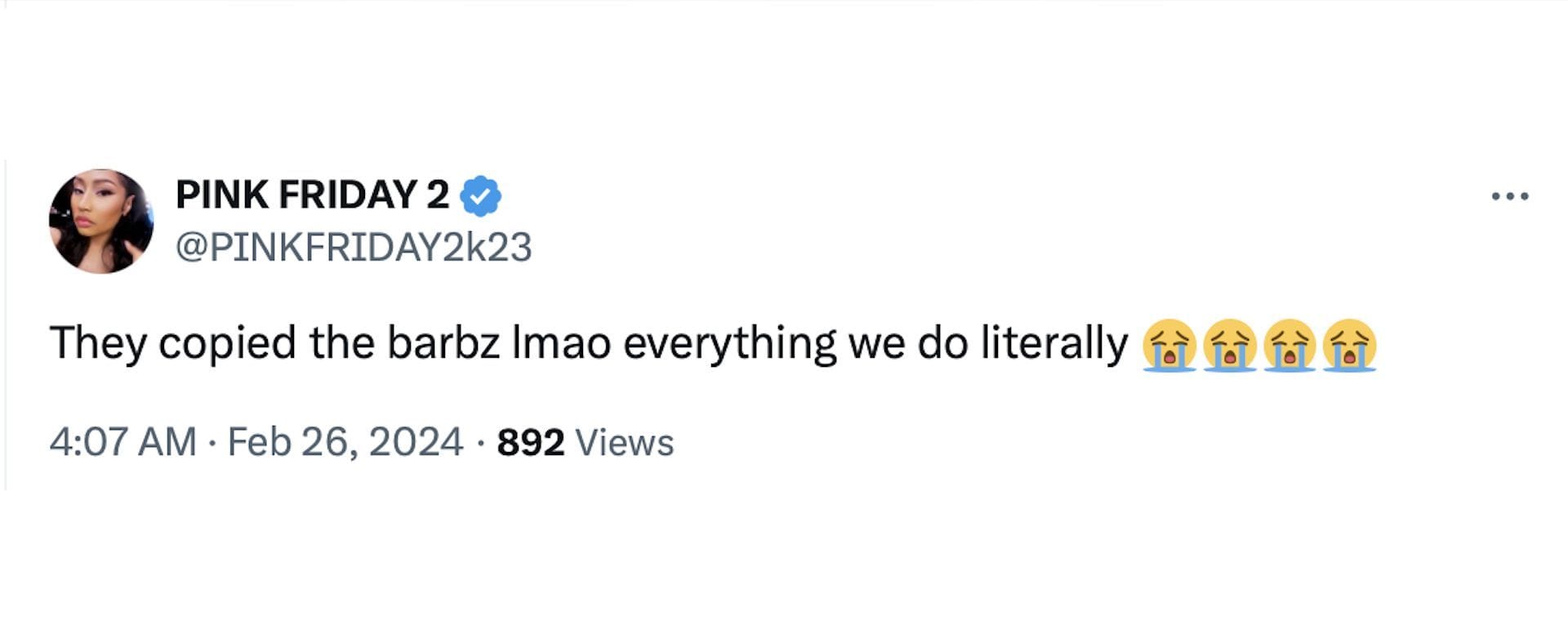Click the 892 view count number
Image resolution: width=1568 pixels, height=635 pixels.
click(531, 443)
